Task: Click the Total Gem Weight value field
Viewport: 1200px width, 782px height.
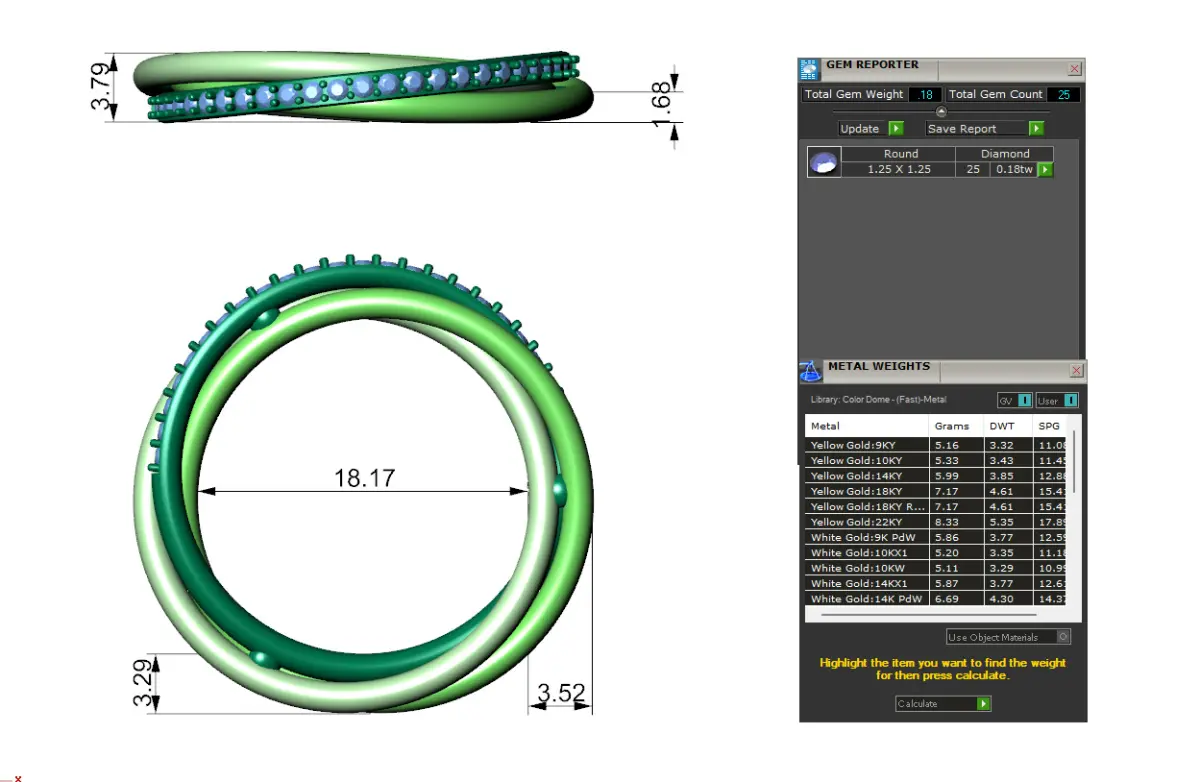Action: click(x=925, y=95)
